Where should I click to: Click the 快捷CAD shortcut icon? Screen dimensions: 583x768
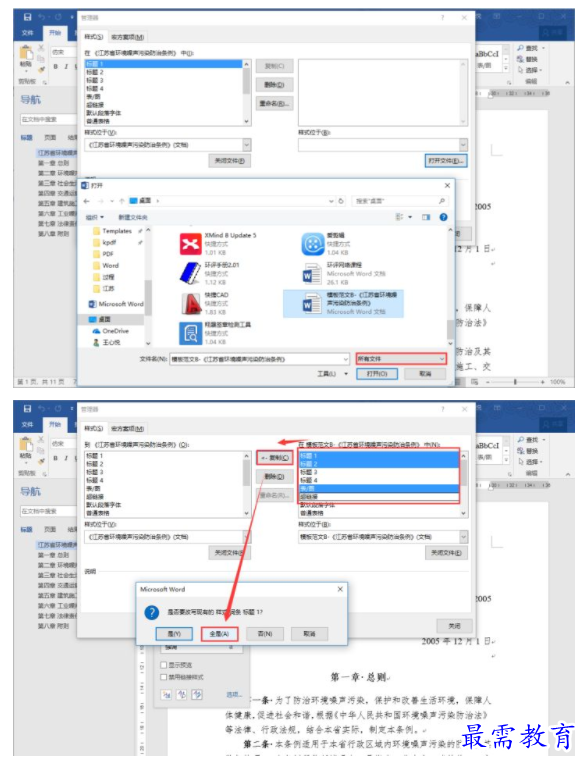[190, 304]
